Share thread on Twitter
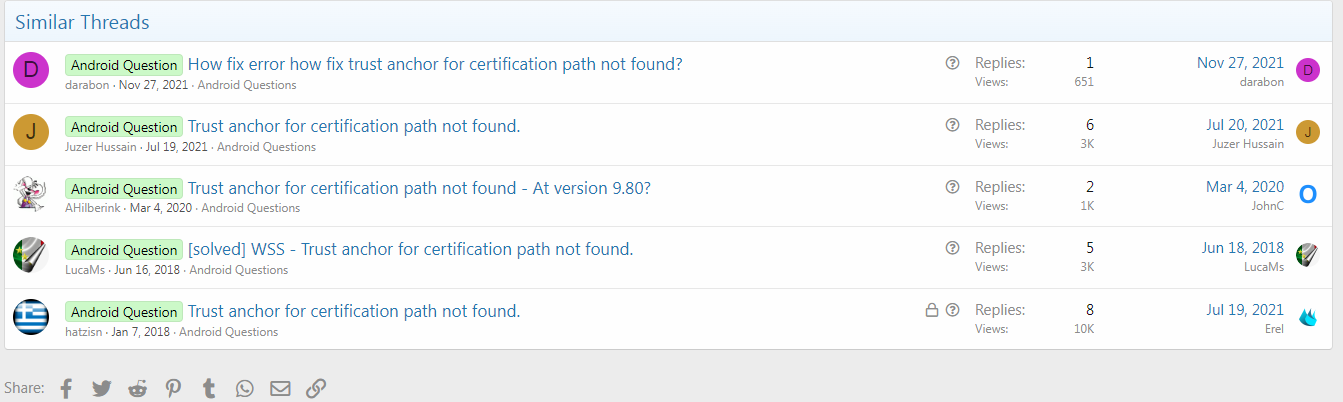The image size is (1343, 402). pyautogui.click(x=102, y=388)
